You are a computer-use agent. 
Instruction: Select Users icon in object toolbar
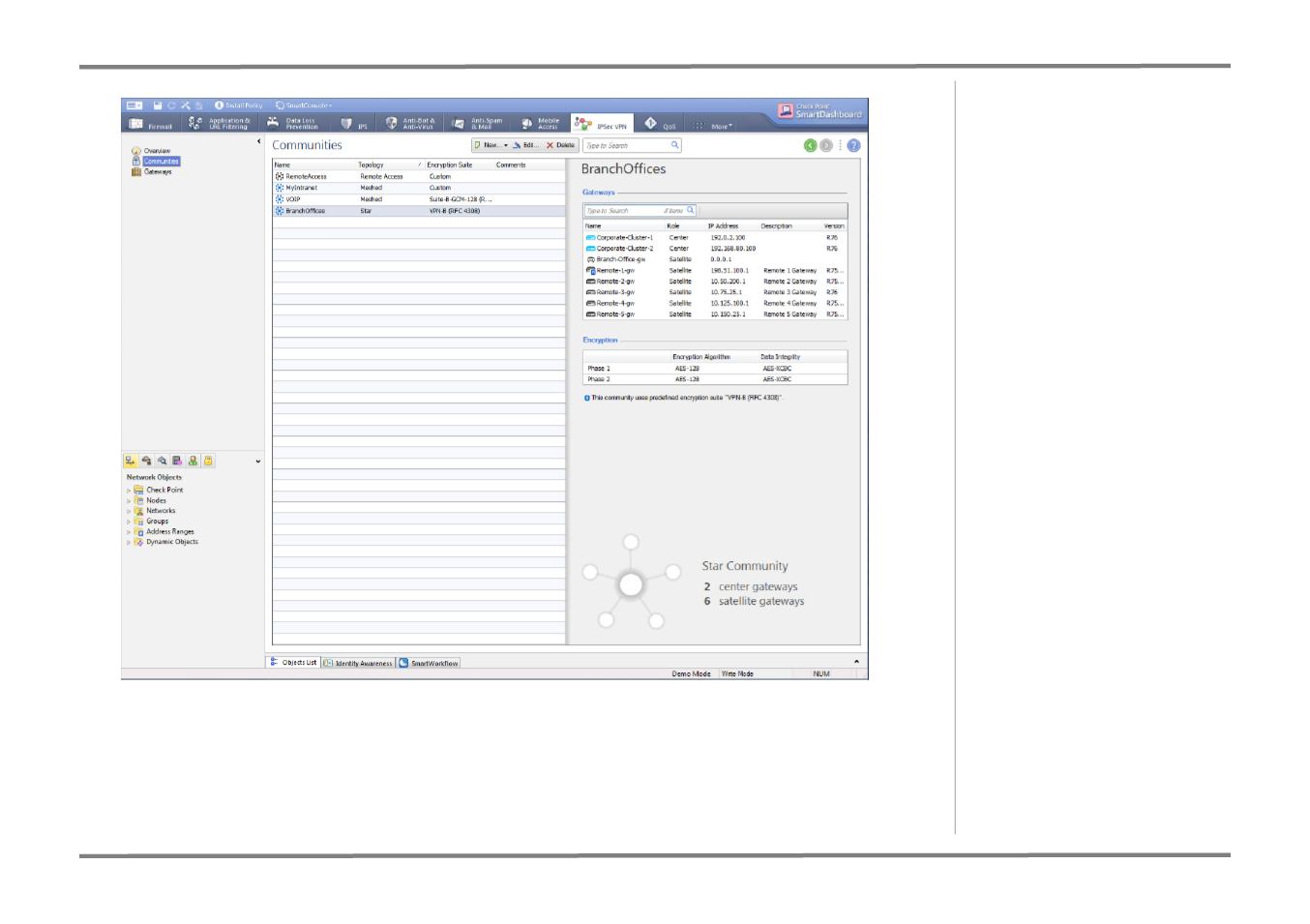pyautogui.click(x=193, y=462)
